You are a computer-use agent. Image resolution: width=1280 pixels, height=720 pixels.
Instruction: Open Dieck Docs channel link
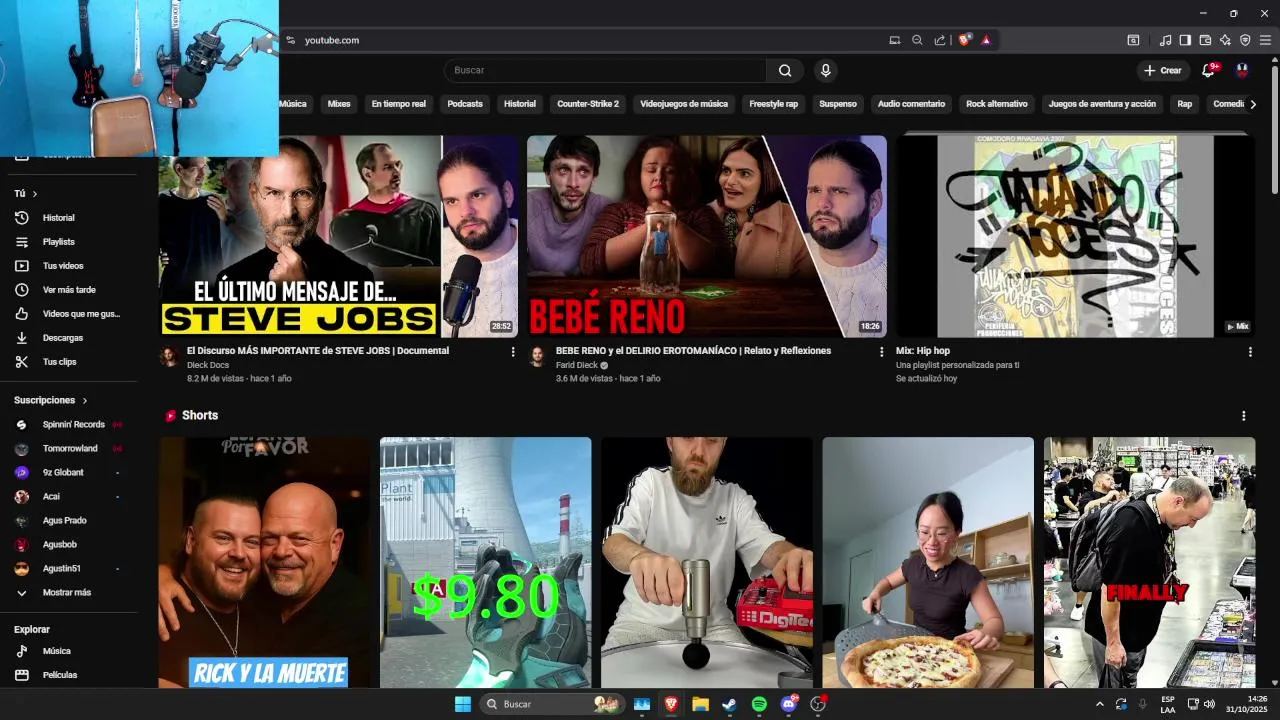(x=208, y=365)
